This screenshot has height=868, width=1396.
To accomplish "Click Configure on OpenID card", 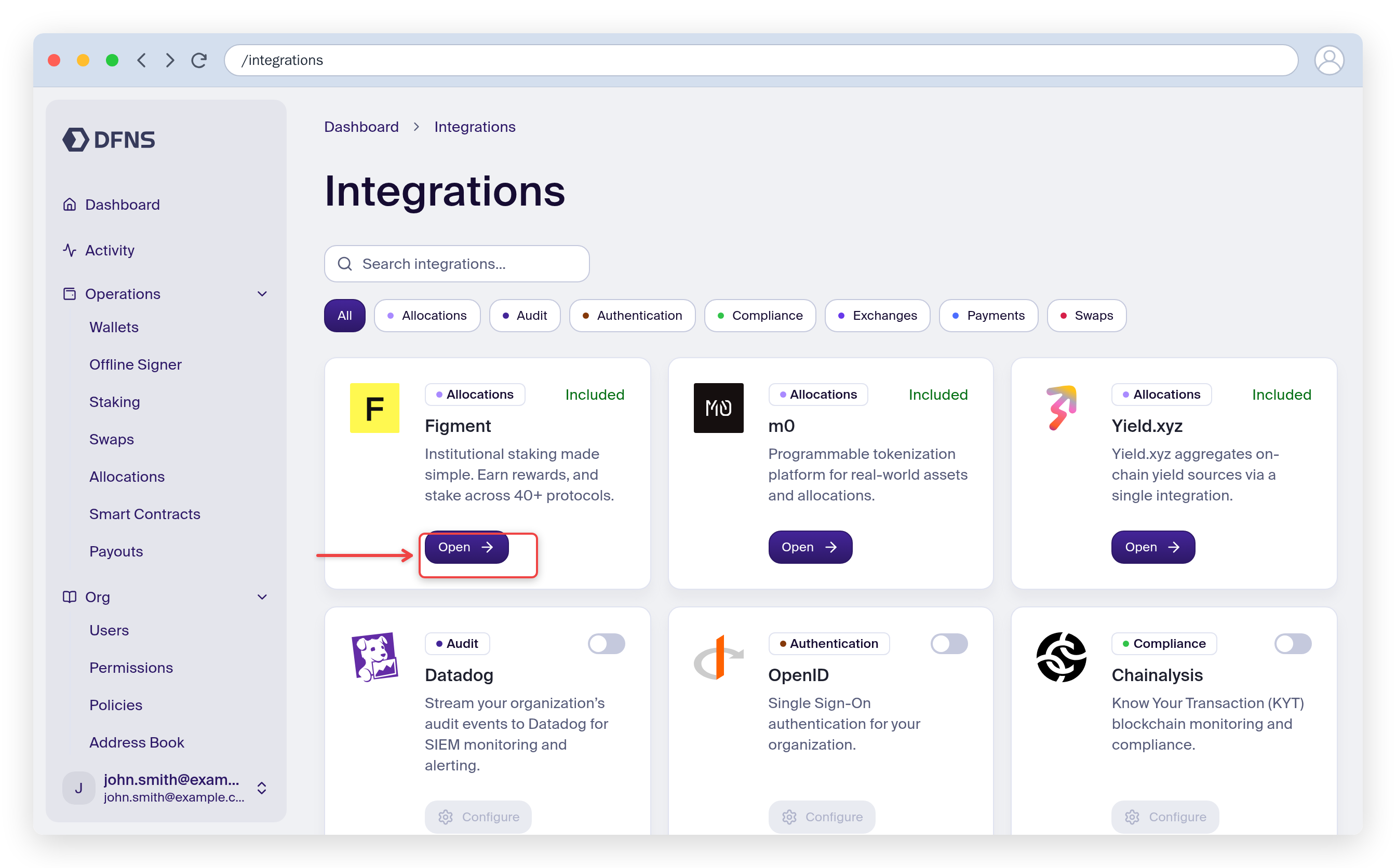I will (x=821, y=817).
